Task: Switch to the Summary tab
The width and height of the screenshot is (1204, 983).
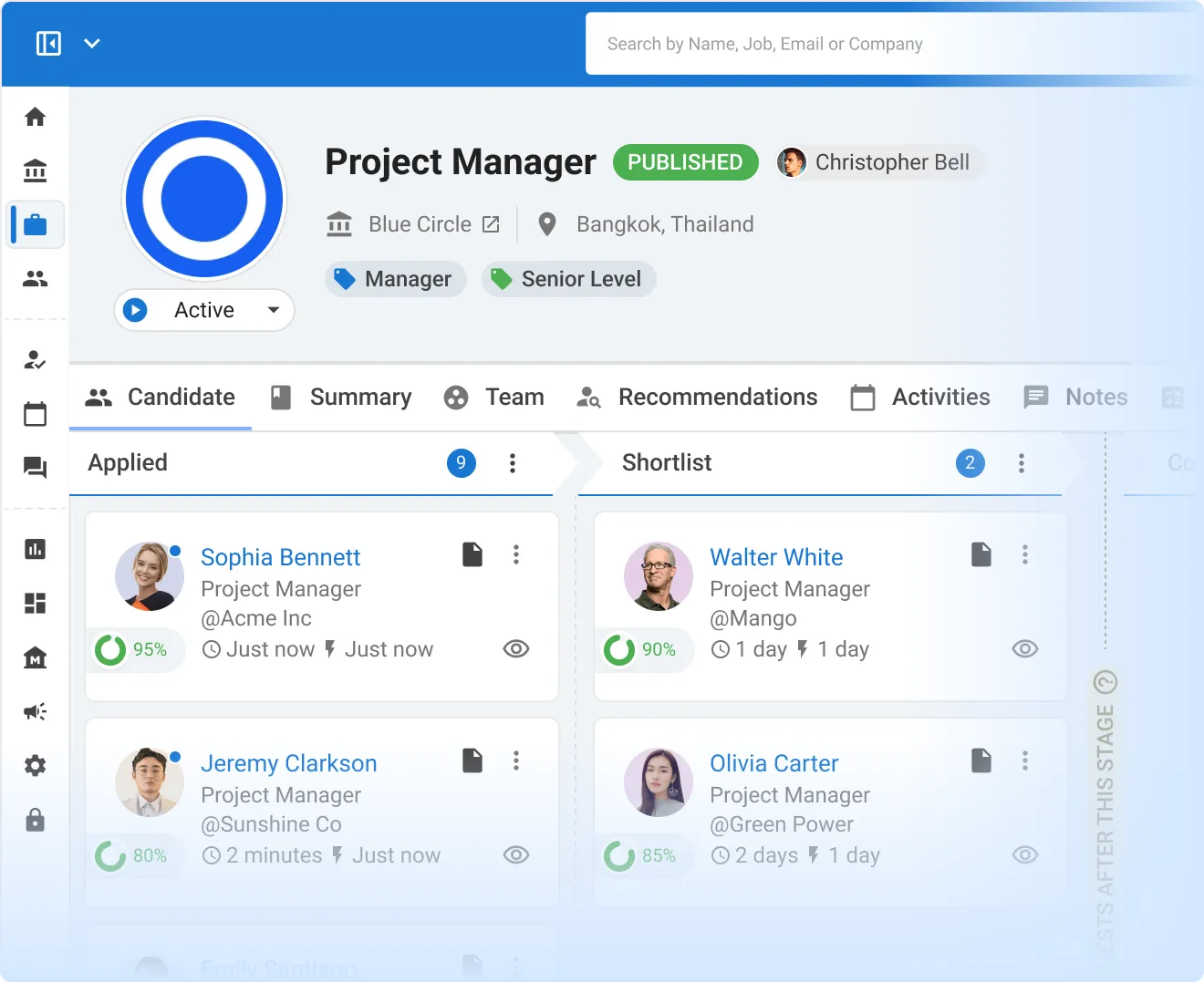Action: 342,397
